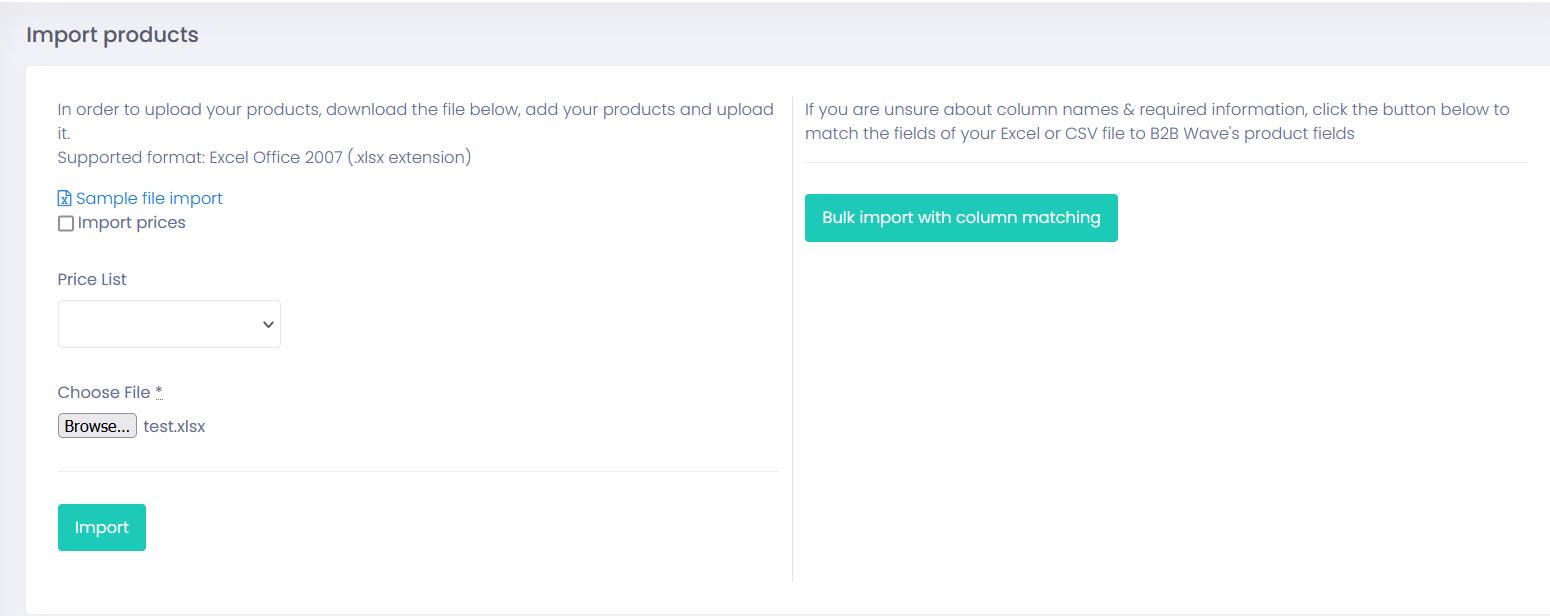Click the '(.xlsx extension)' text
This screenshot has width=1550, height=616.
point(409,157)
